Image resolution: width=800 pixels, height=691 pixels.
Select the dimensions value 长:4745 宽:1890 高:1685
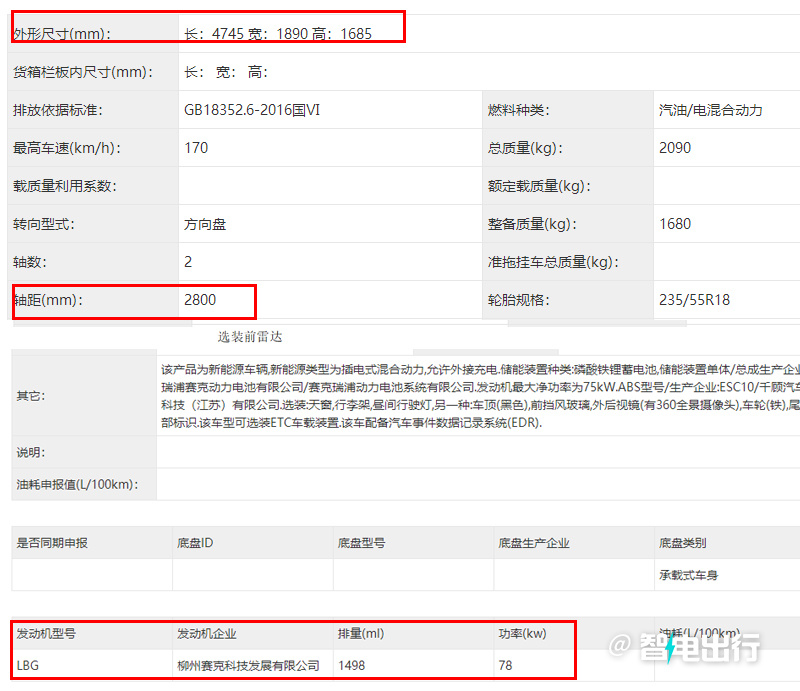278,34
